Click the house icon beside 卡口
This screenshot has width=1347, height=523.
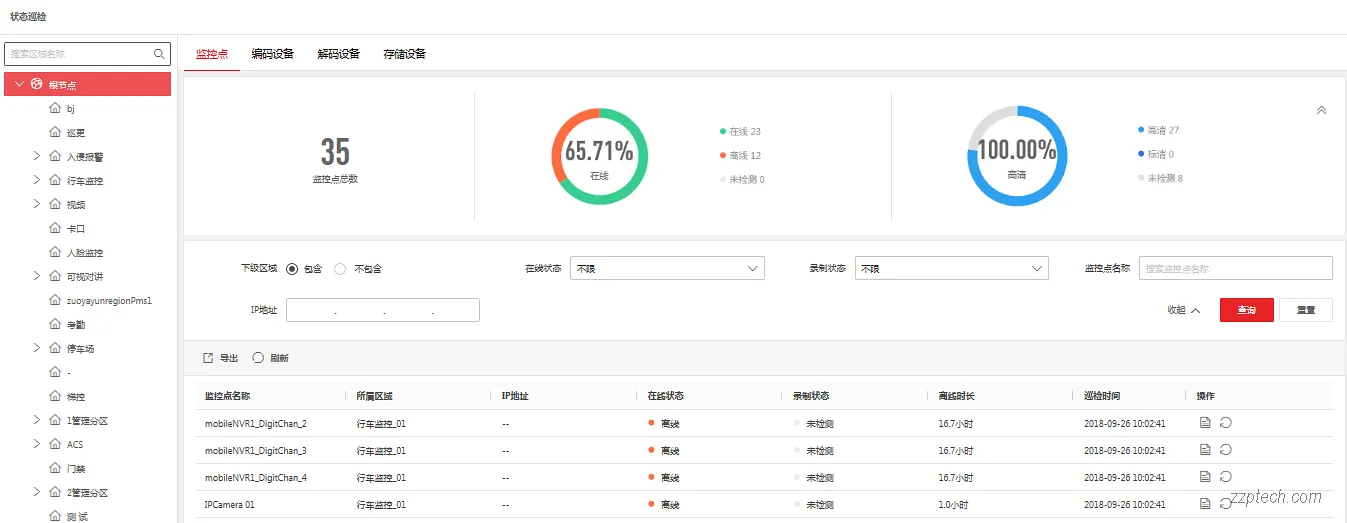pyautogui.click(x=55, y=228)
